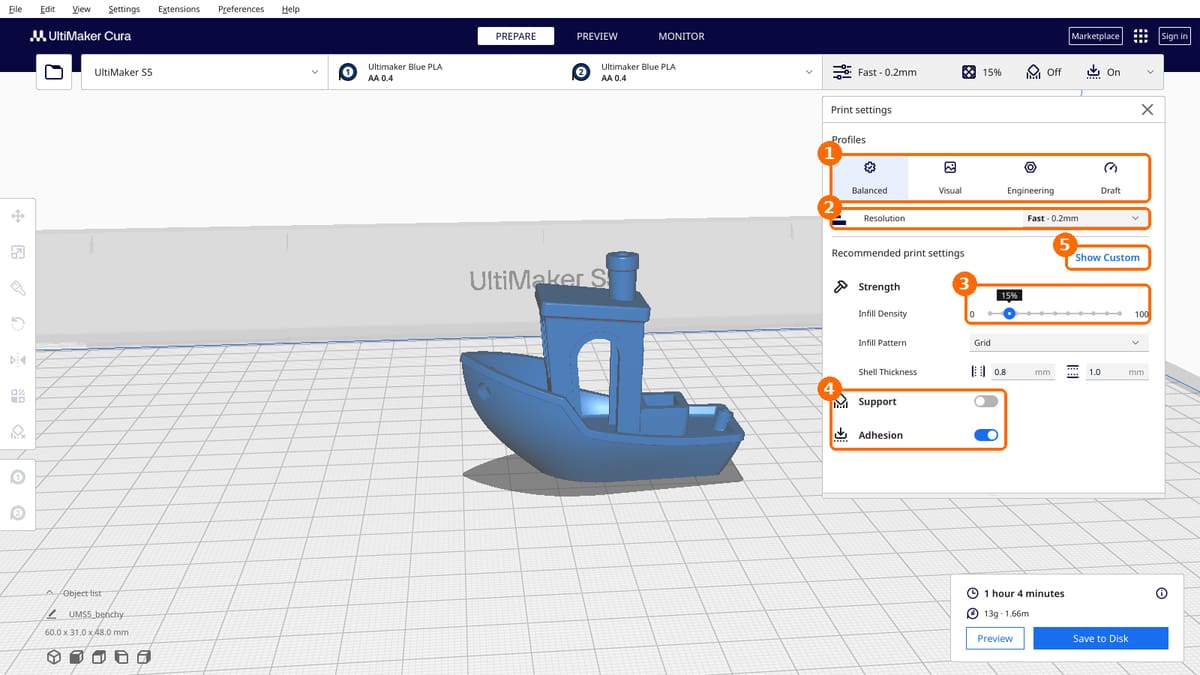Click the Fast - 0.2mm profile sliders icon
1200x675 pixels.
point(842,72)
